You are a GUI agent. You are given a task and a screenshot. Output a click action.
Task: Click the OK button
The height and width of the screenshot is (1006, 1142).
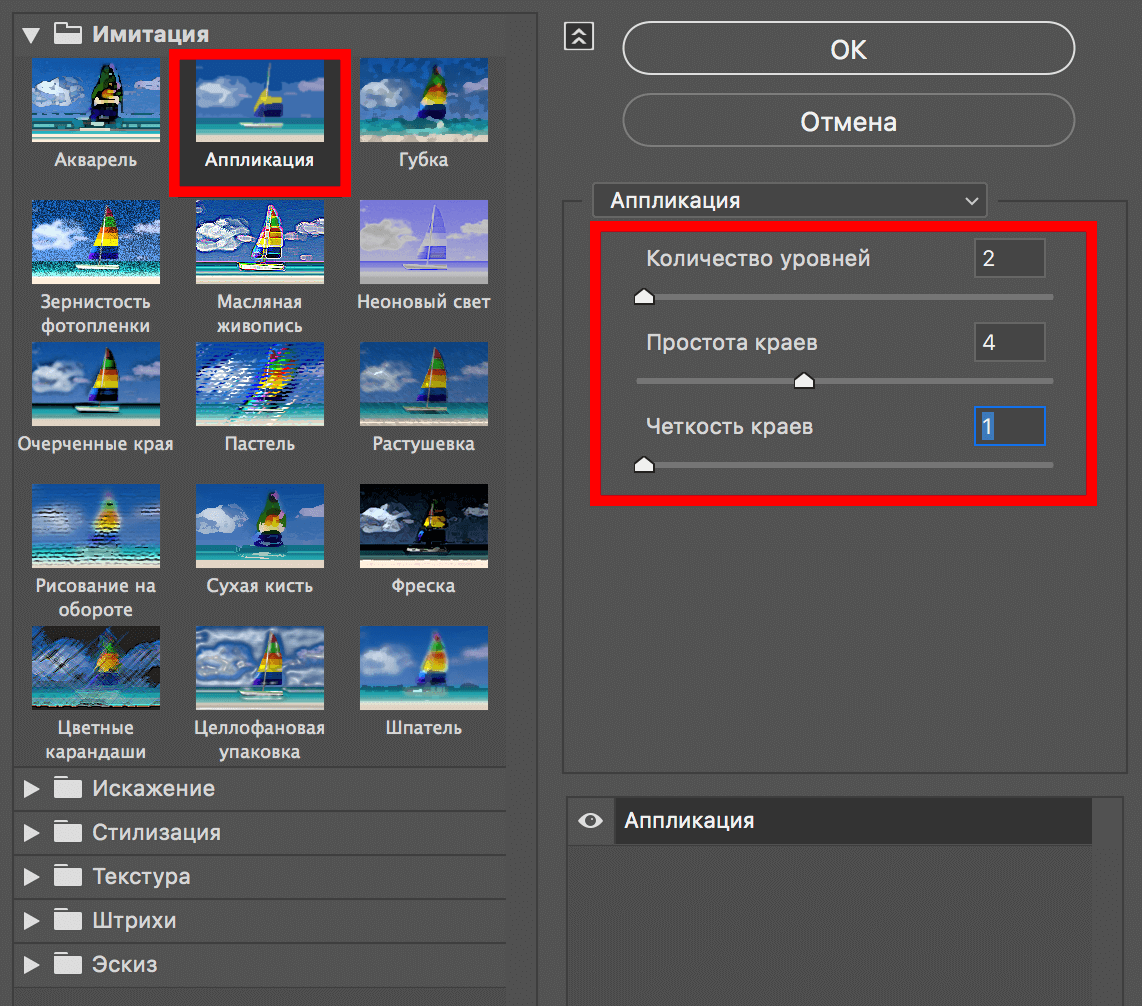coord(848,50)
